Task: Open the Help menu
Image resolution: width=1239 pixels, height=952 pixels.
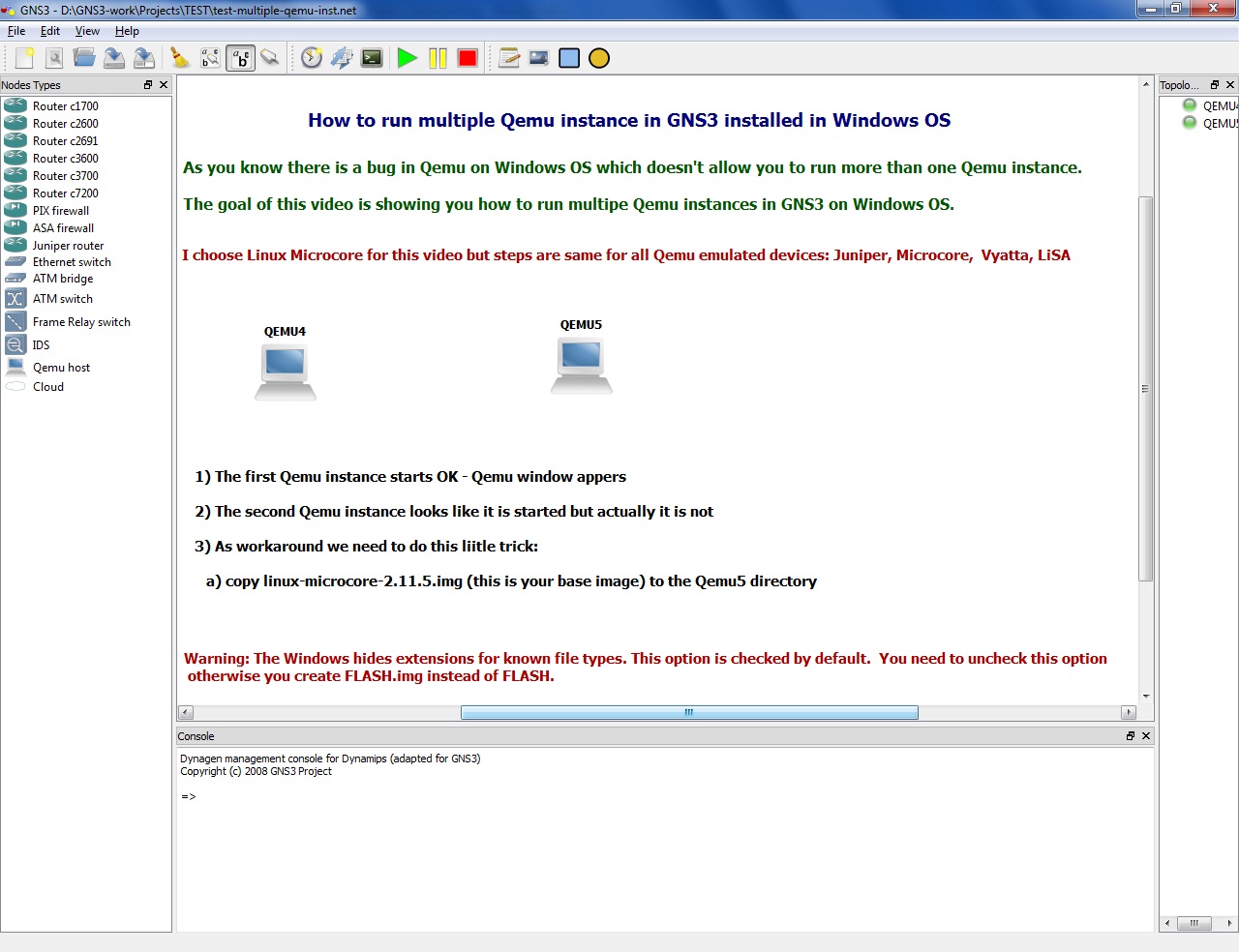Action: (x=127, y=31)
